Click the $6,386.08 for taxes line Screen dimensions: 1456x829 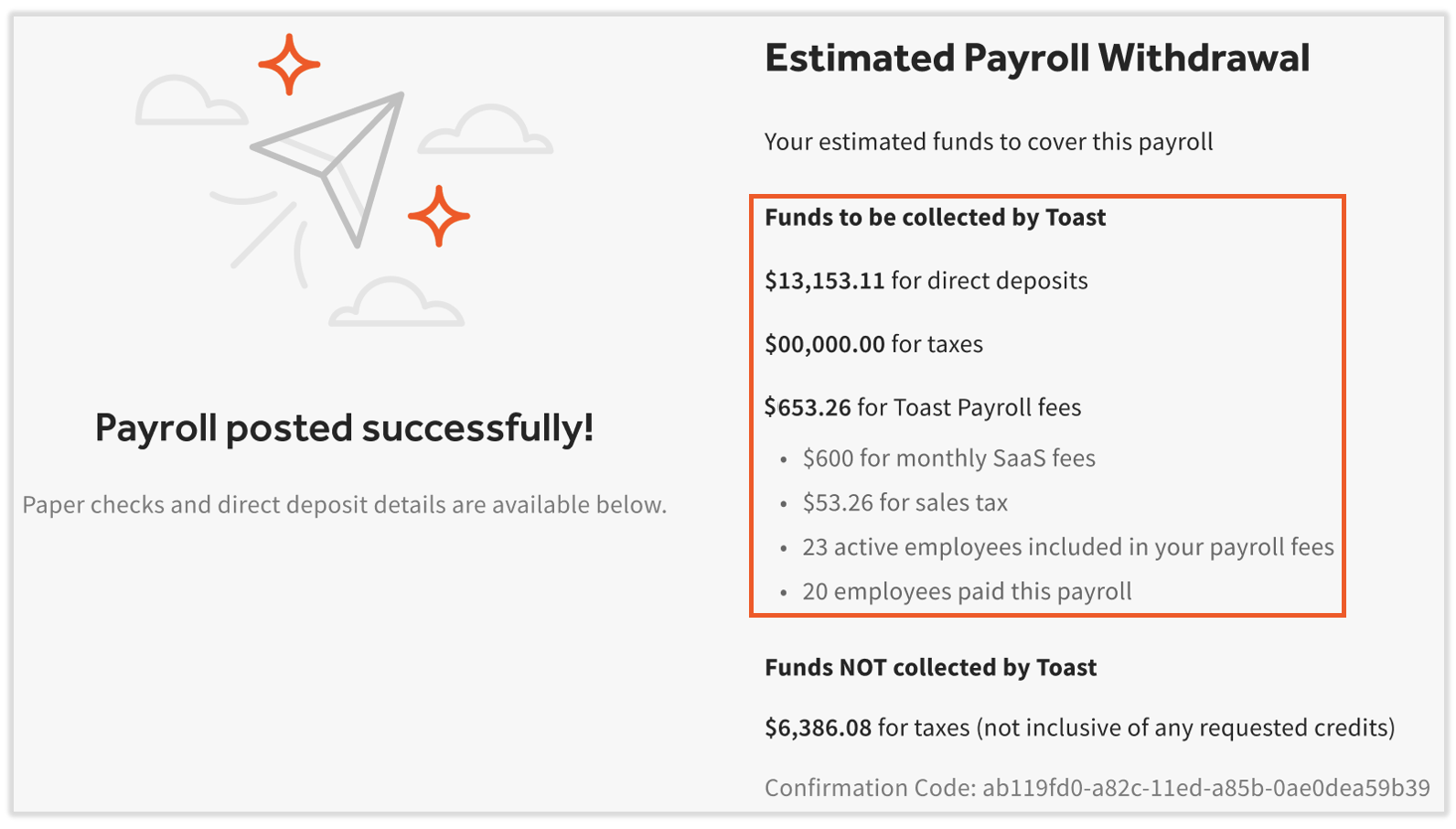point(1079,728)
